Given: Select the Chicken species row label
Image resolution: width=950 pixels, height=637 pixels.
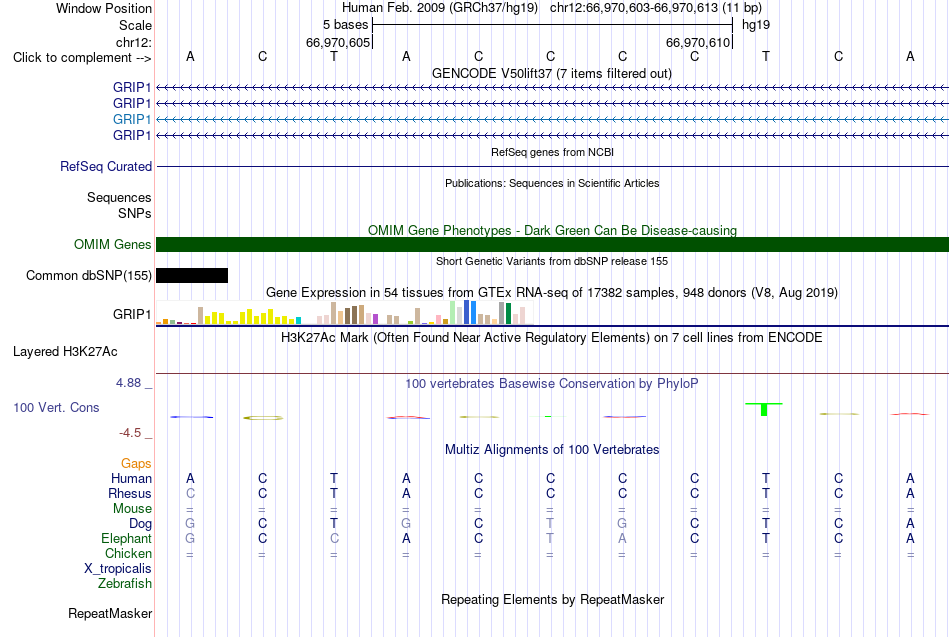Looking at the screenshot, I should 128,553.
